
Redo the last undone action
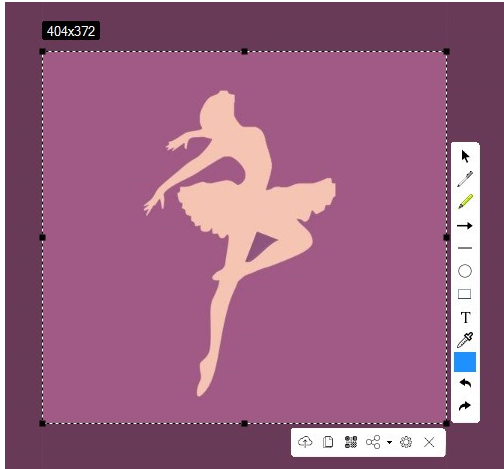point(465,406)
